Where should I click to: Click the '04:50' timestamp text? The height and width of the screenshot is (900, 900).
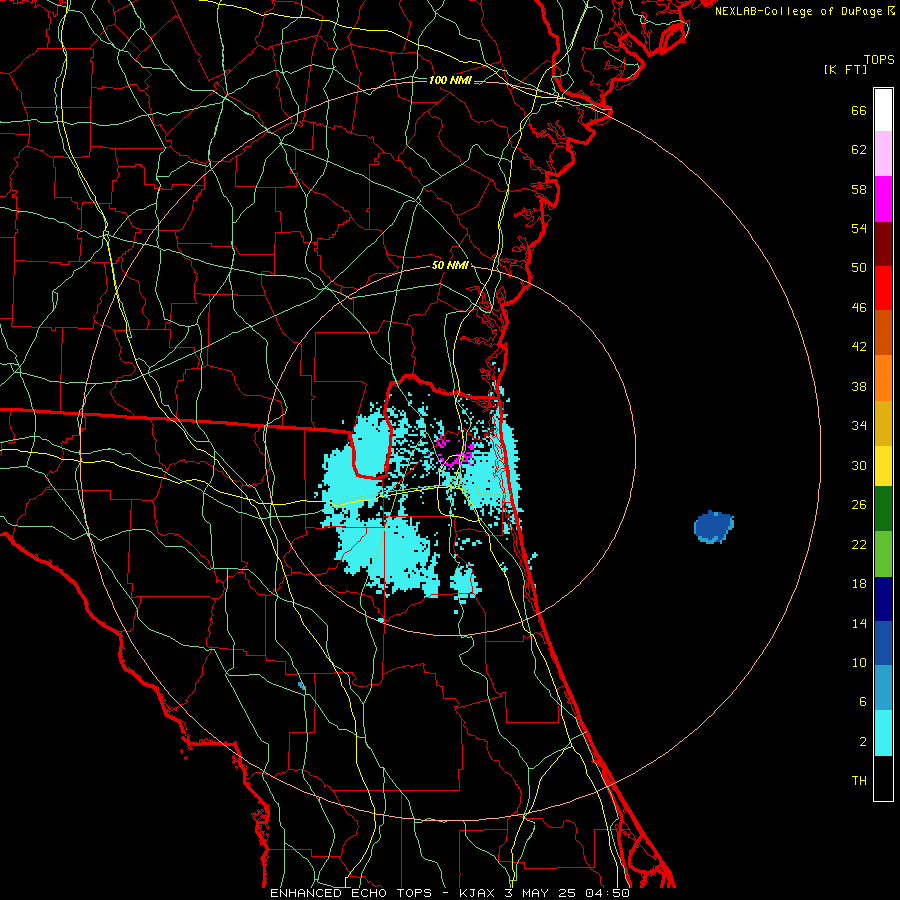[607, 893]
